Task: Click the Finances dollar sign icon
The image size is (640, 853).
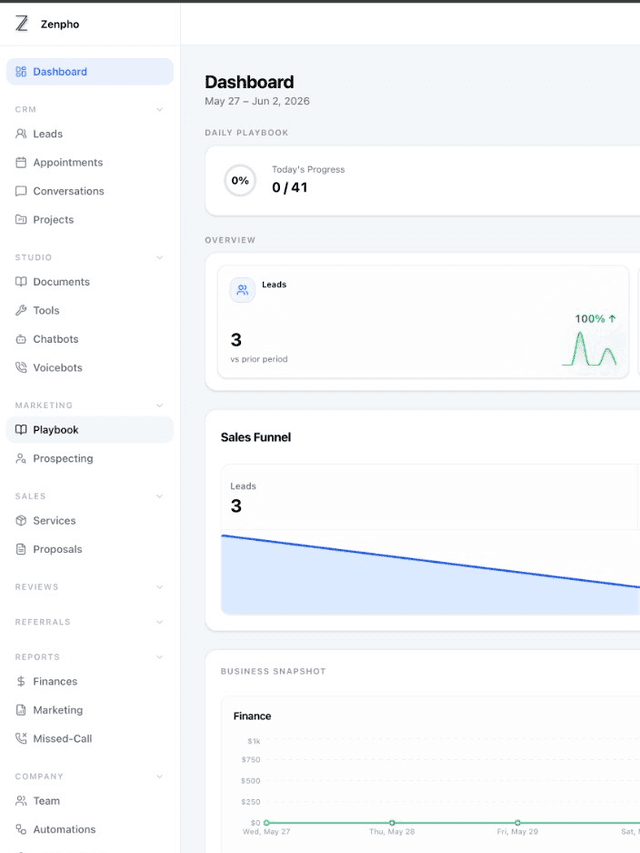Action: (21, 682)
